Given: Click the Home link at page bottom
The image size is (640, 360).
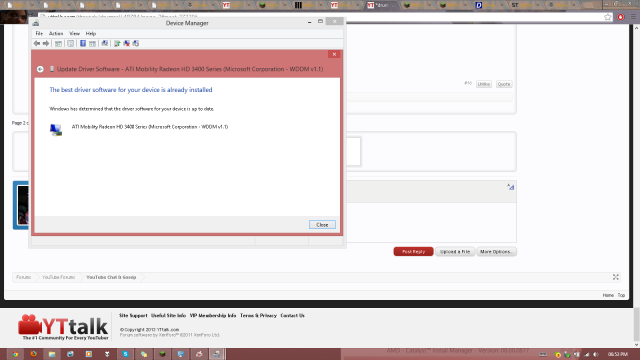Looking at the screenshot, I should point(608,295).
